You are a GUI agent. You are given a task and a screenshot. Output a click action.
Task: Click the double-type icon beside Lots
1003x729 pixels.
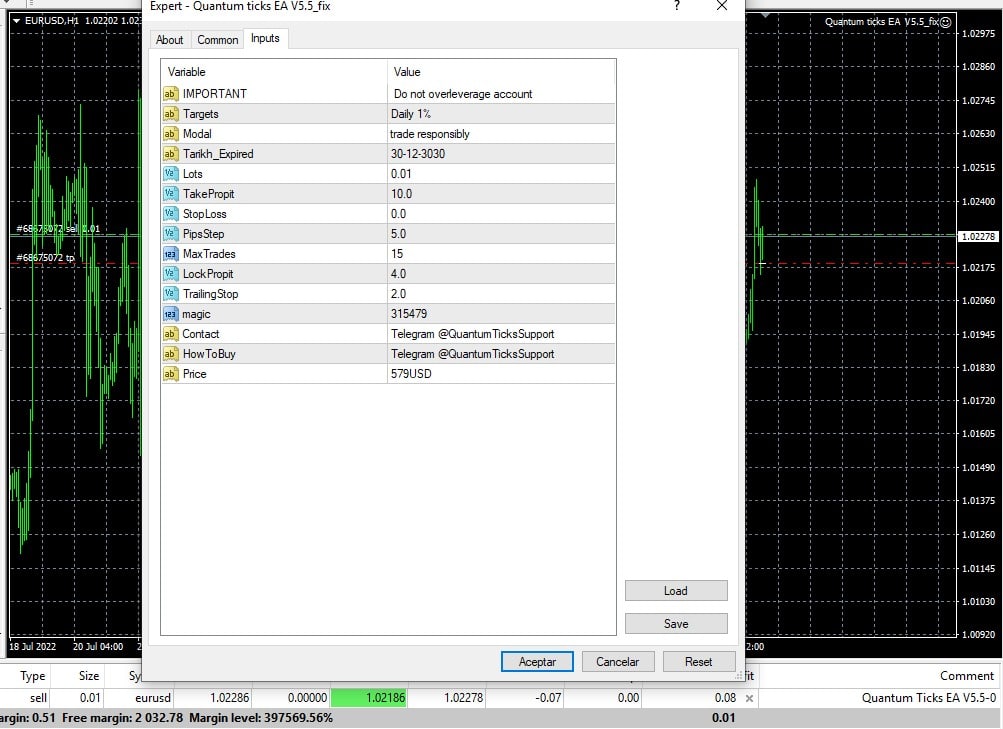pos(170,174)
